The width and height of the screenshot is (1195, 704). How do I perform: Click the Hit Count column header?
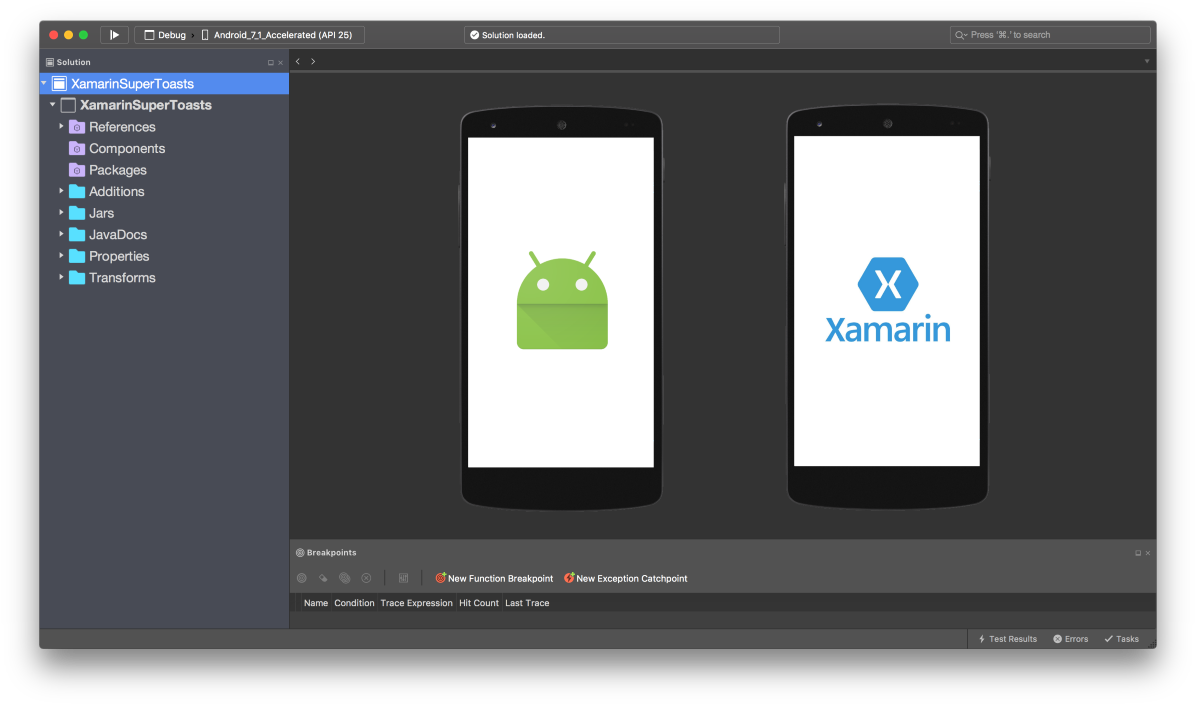coord(479,603)
